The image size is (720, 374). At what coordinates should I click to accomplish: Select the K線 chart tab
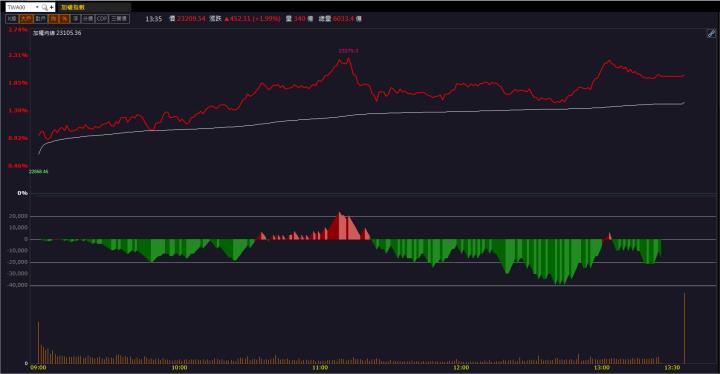click(12, 19)
